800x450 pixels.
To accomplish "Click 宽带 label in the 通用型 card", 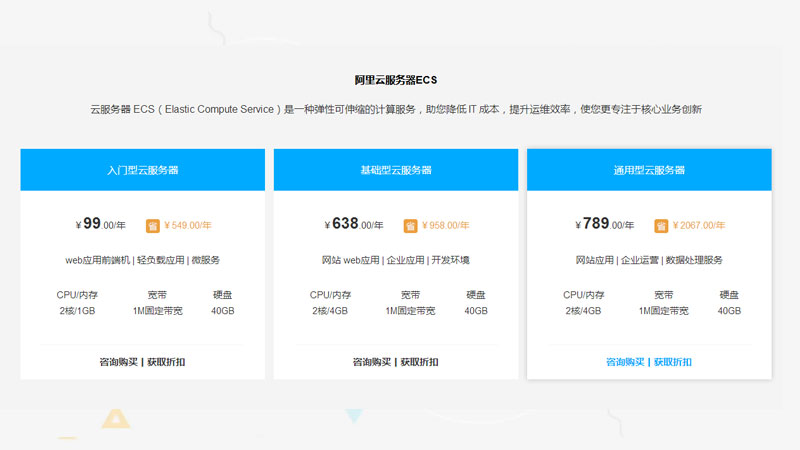I will pyautogui.click(x=664, y=295).
